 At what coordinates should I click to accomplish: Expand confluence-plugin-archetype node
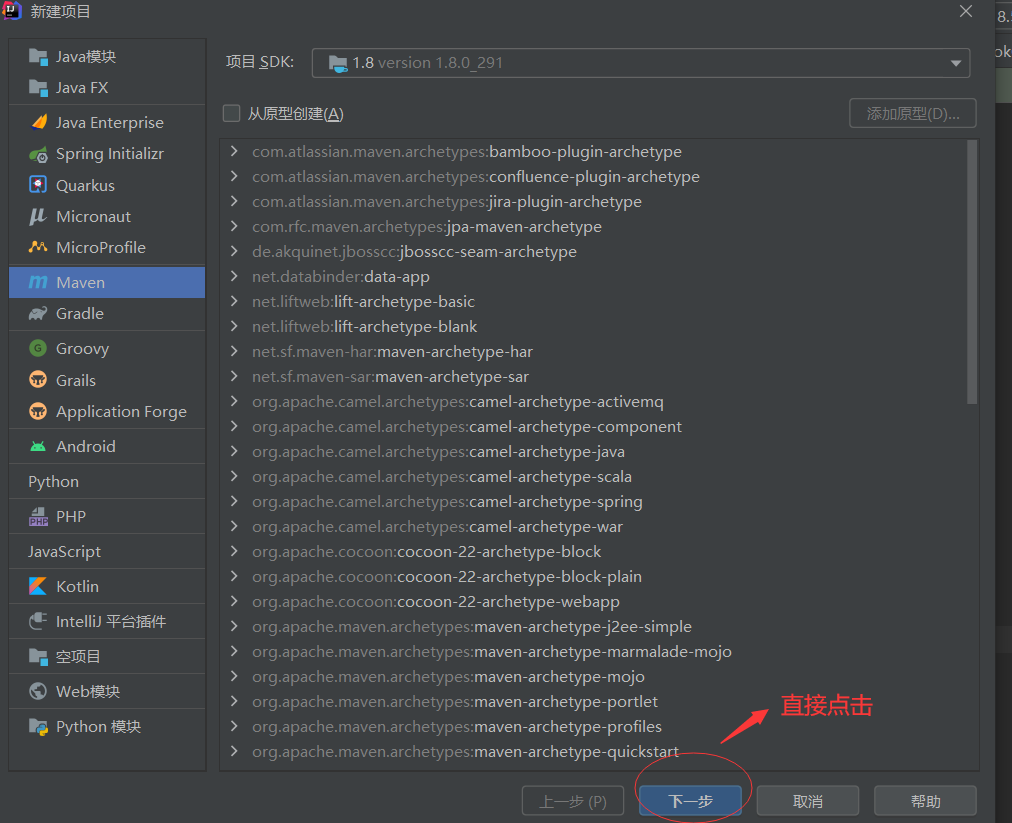[234, 176]
